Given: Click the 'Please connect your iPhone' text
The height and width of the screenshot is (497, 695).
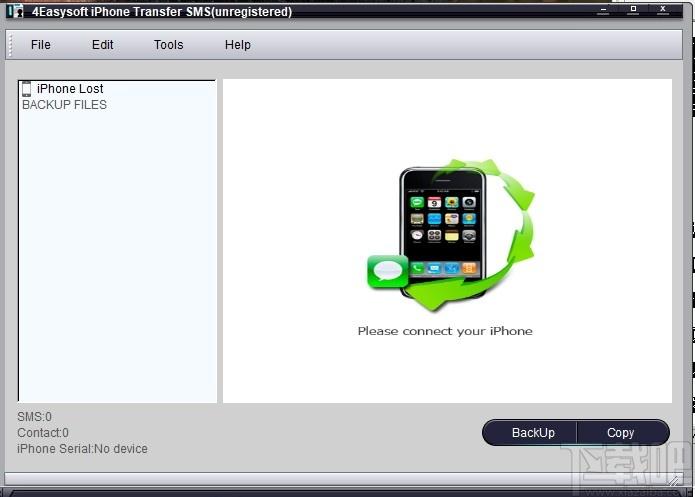Looking at the screenshot, I should (445, 331).
